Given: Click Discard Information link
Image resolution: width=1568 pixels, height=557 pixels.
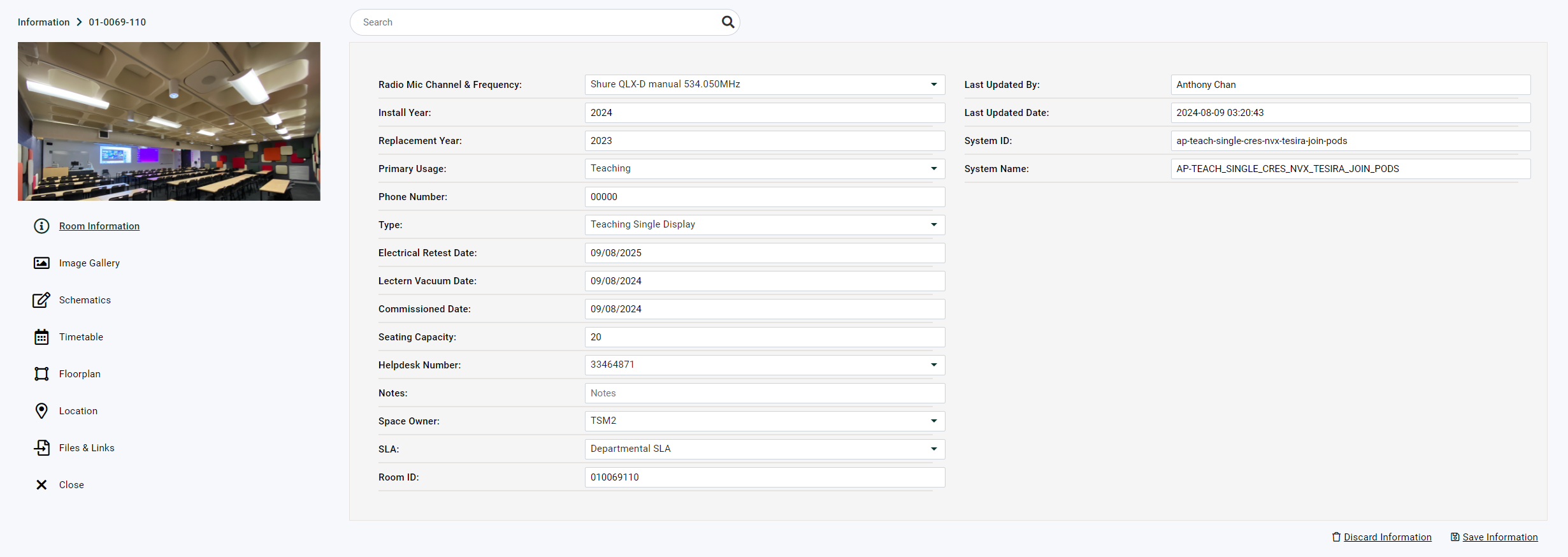Looking at the screenshot, I should 1387,537.
